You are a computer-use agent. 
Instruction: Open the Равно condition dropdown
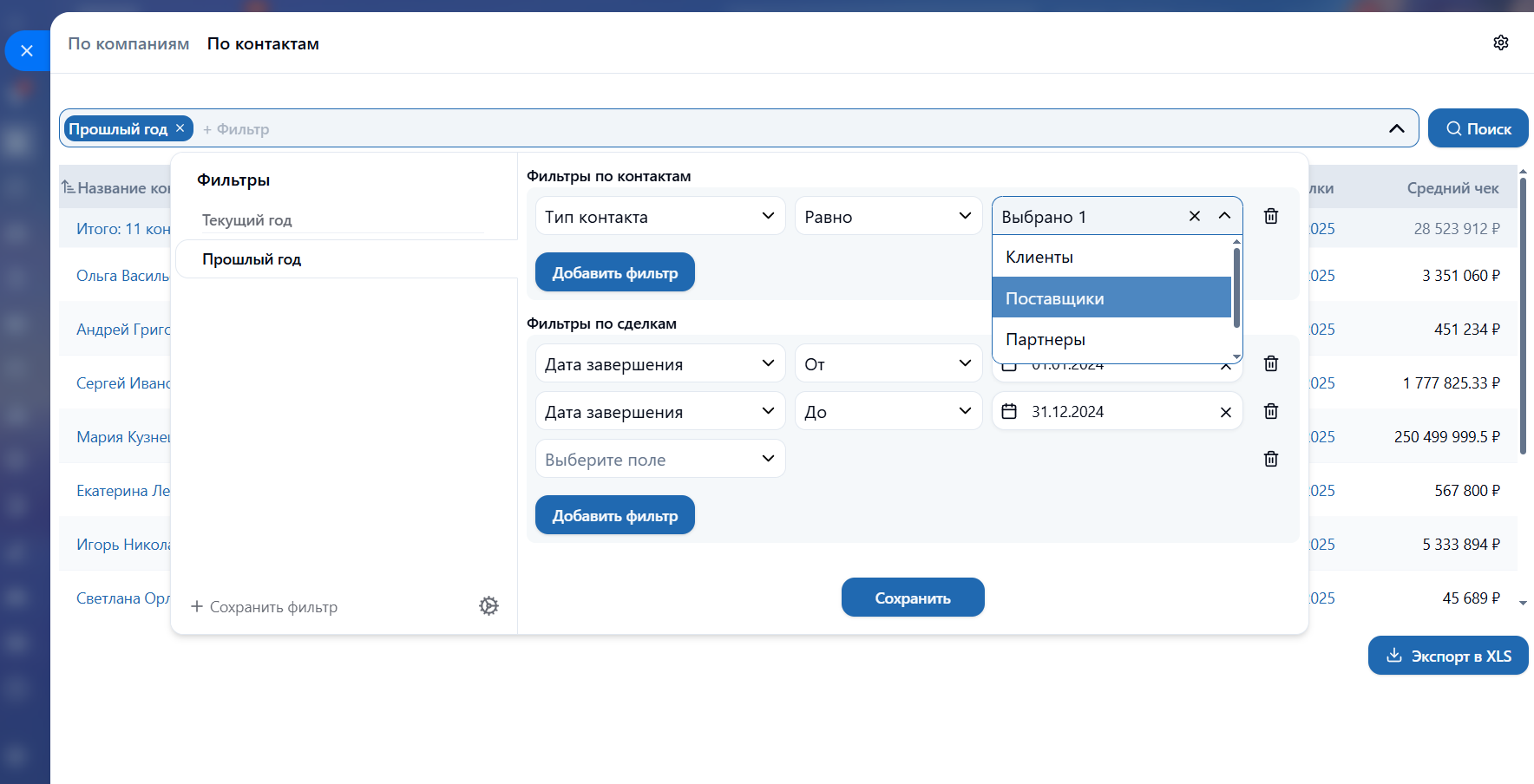888,216
